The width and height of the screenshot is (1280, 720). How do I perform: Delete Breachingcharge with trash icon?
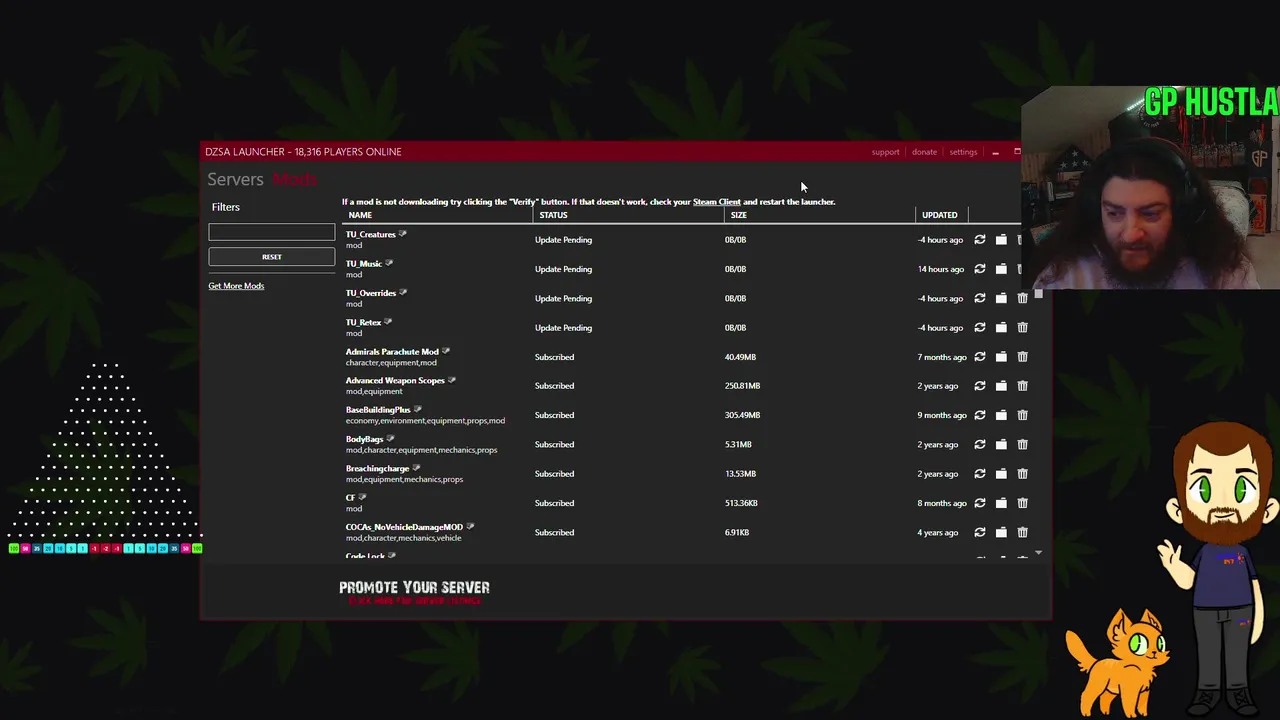(x=1022, y=474)
